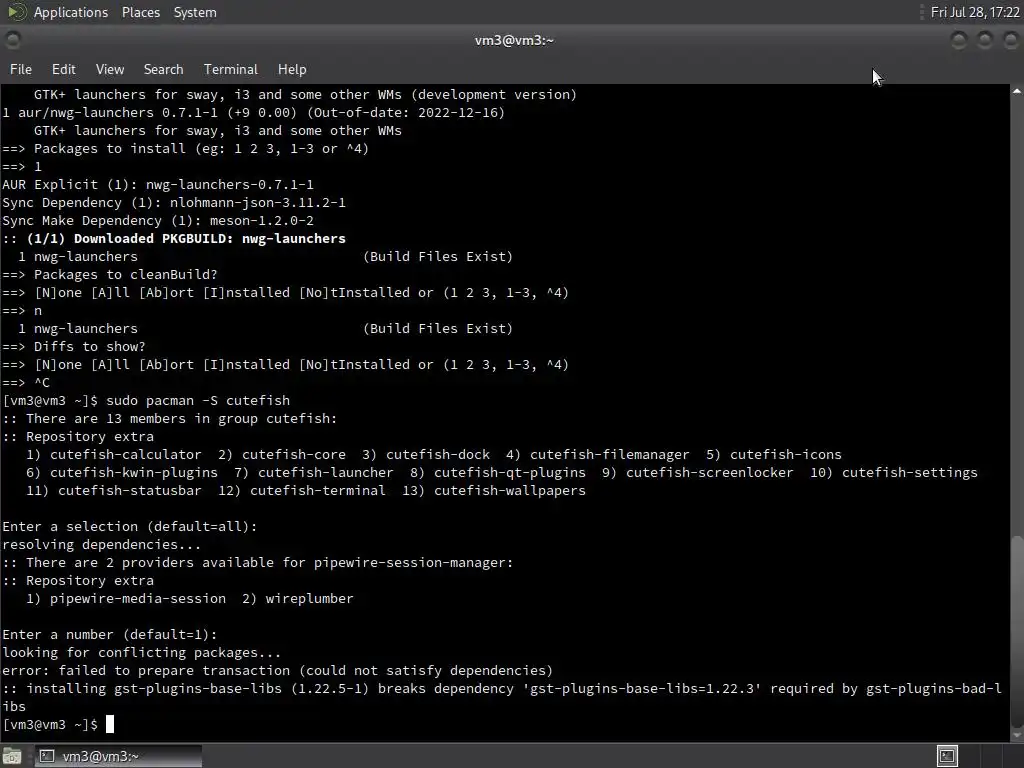Image resolution: width=1024 pixels, height=768 pixels.
Task: Click the window menu button left of title
Action: point(12,40)
